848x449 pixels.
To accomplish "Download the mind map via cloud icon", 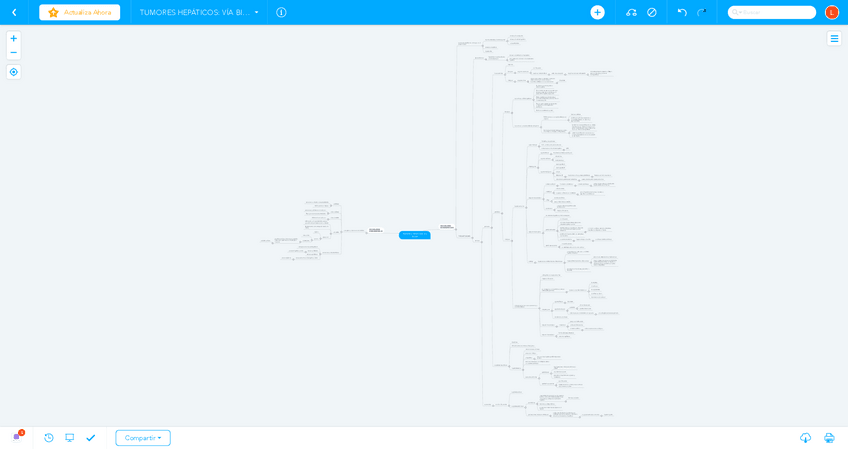I will (x=805, y=438).
